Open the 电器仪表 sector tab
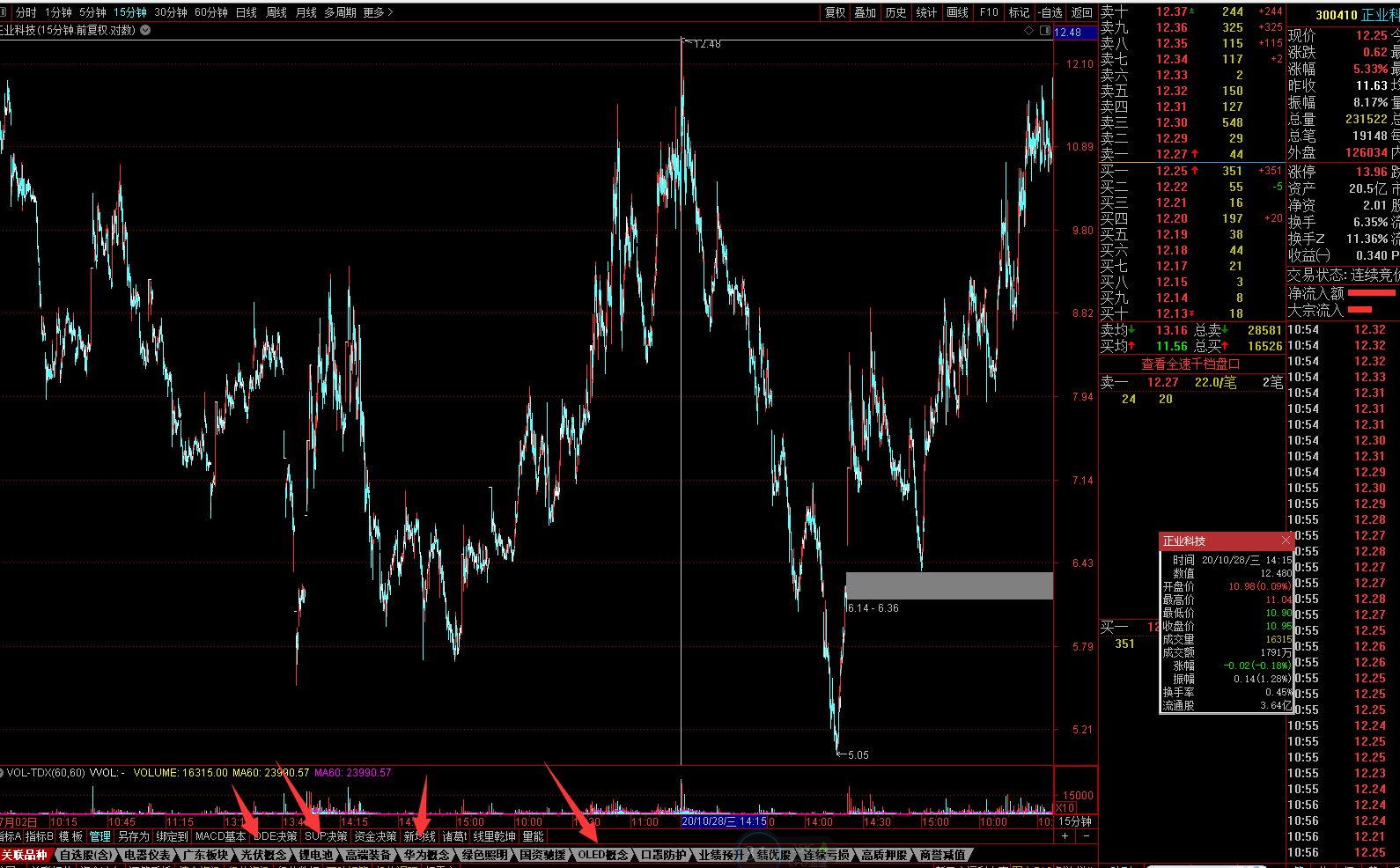Viewport: 1400px width, 868px height. pos(147,855)
